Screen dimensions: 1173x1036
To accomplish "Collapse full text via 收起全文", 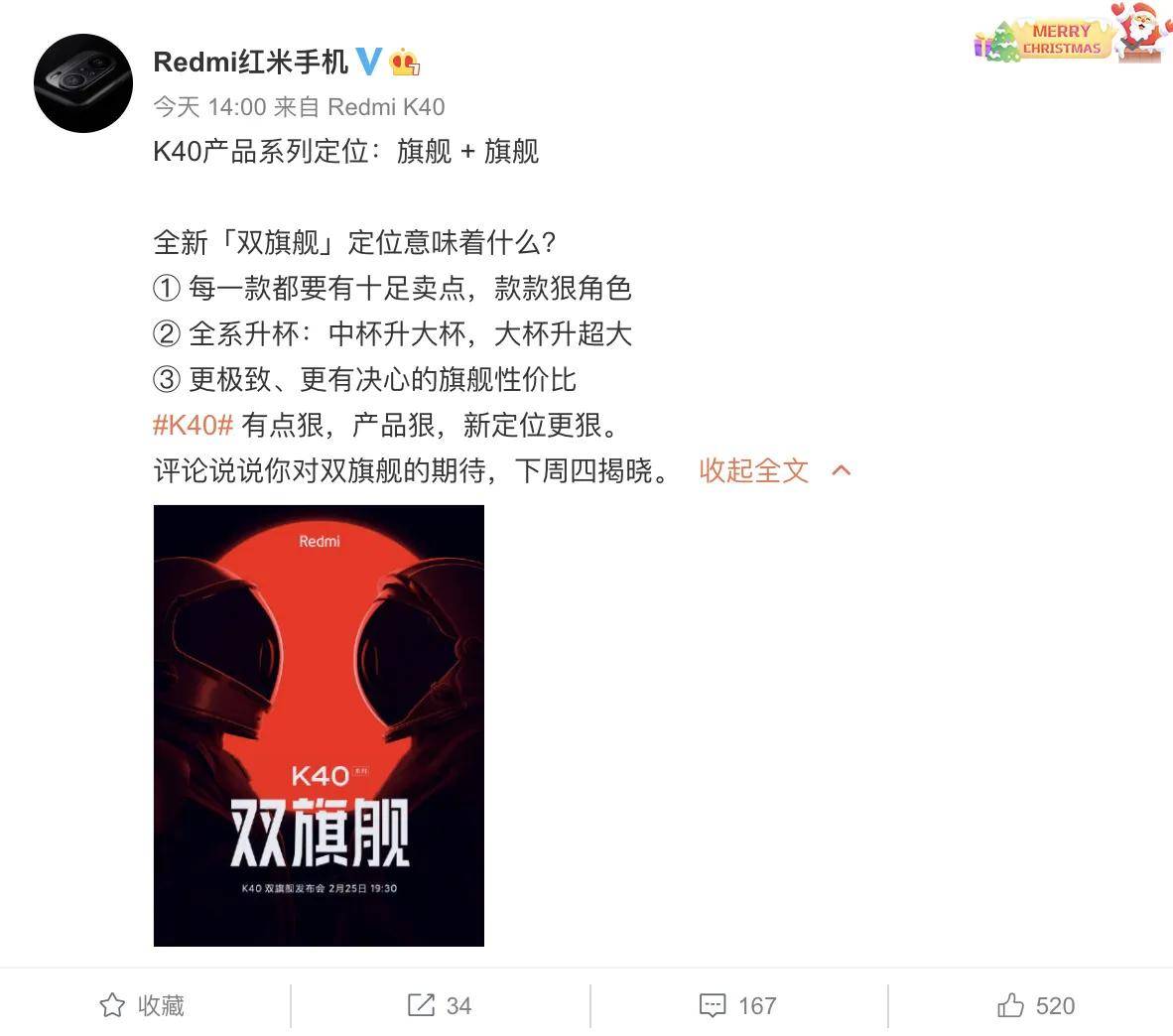I will pos(753,470).
